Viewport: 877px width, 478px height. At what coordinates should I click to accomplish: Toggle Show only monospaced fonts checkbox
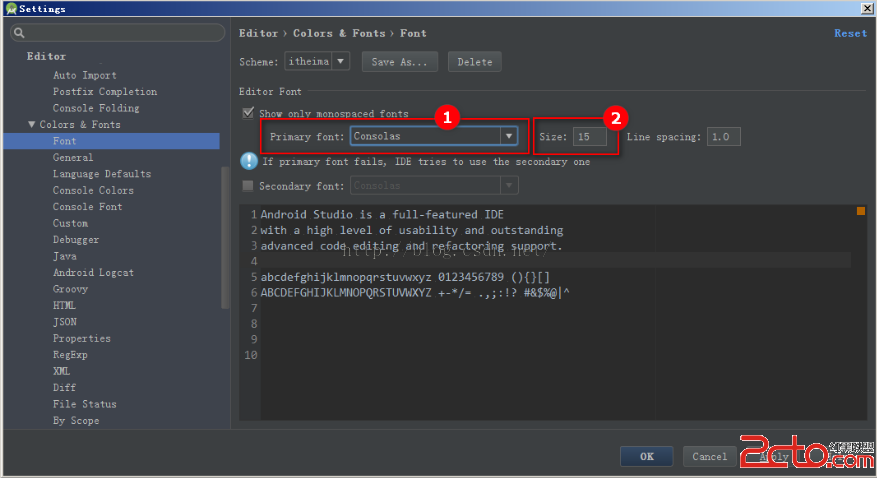pyautogui.click(x=248, y=113)
